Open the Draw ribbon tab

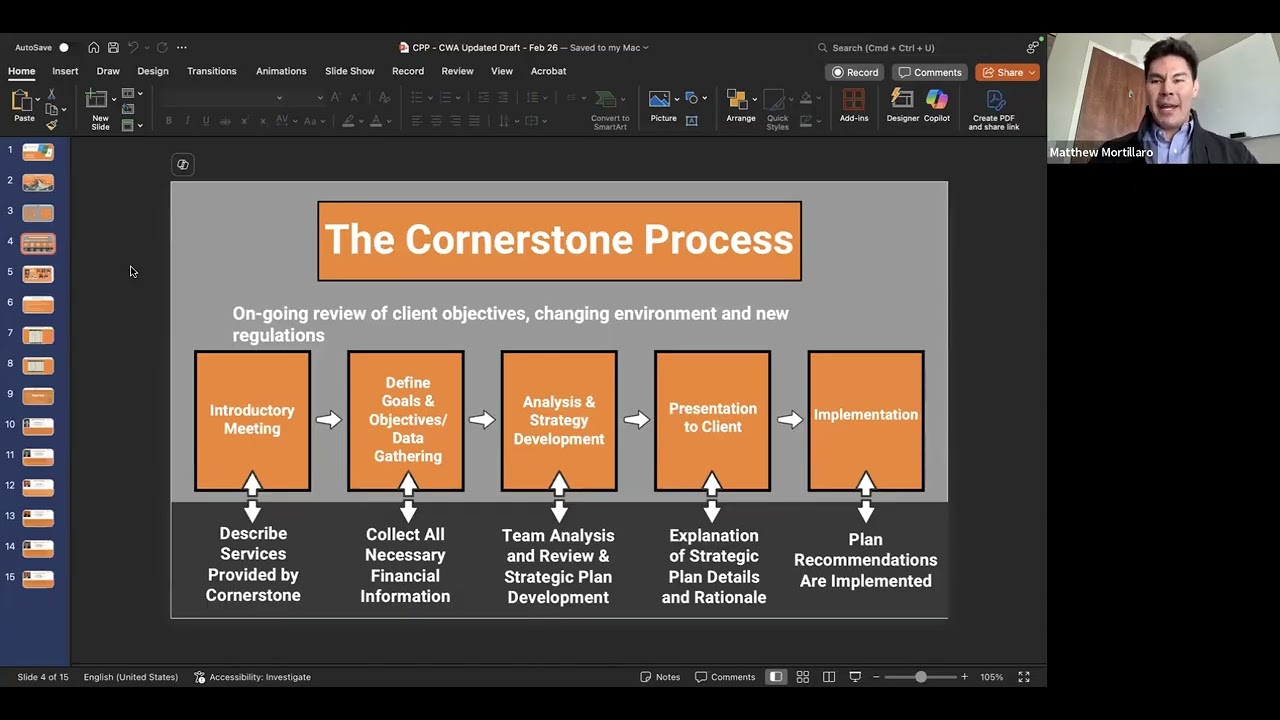[108, 71]
